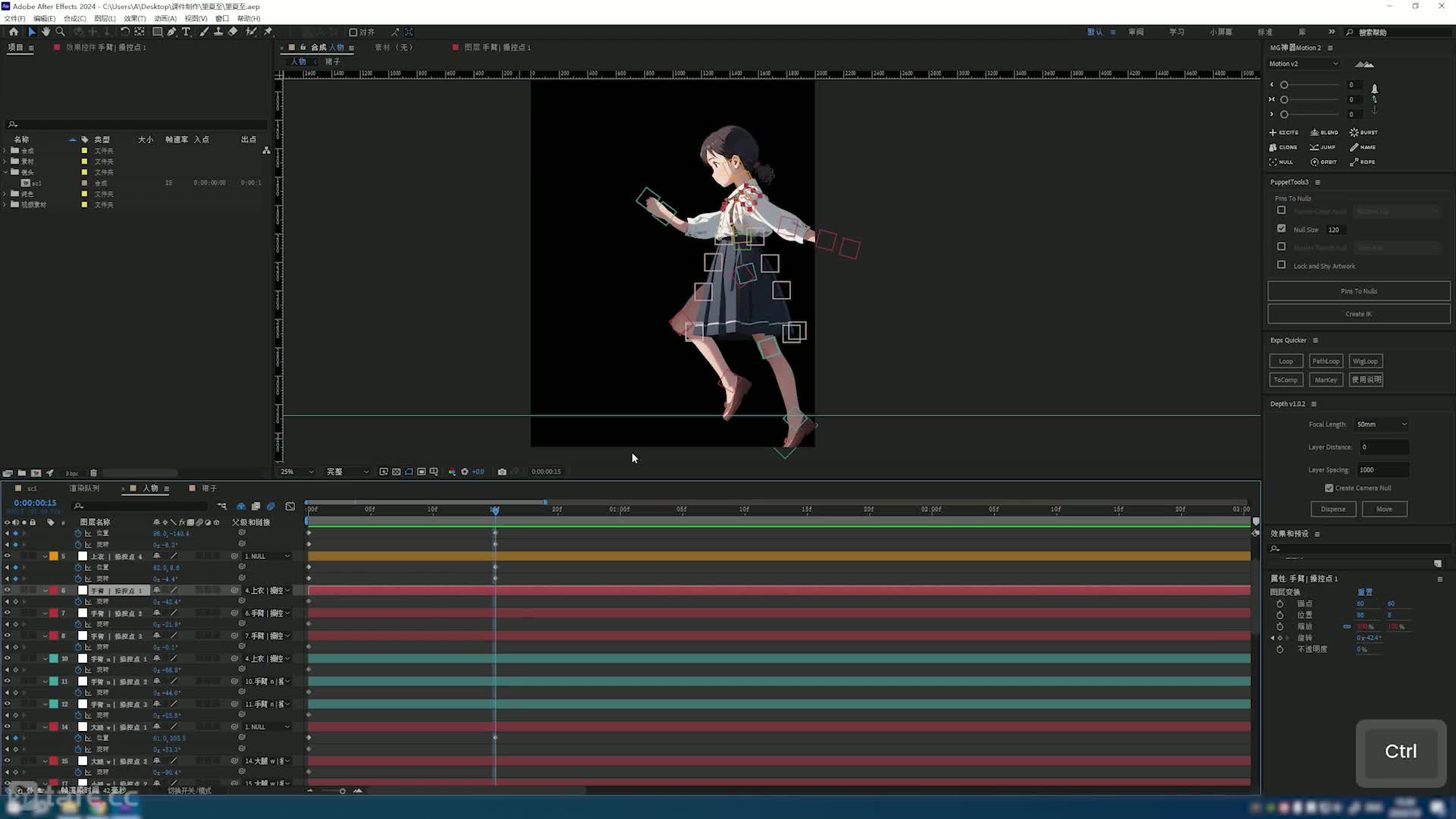Screen dimensions: 1456x819
Task: Select the Roto Brush tool
Action: (251, 32)
